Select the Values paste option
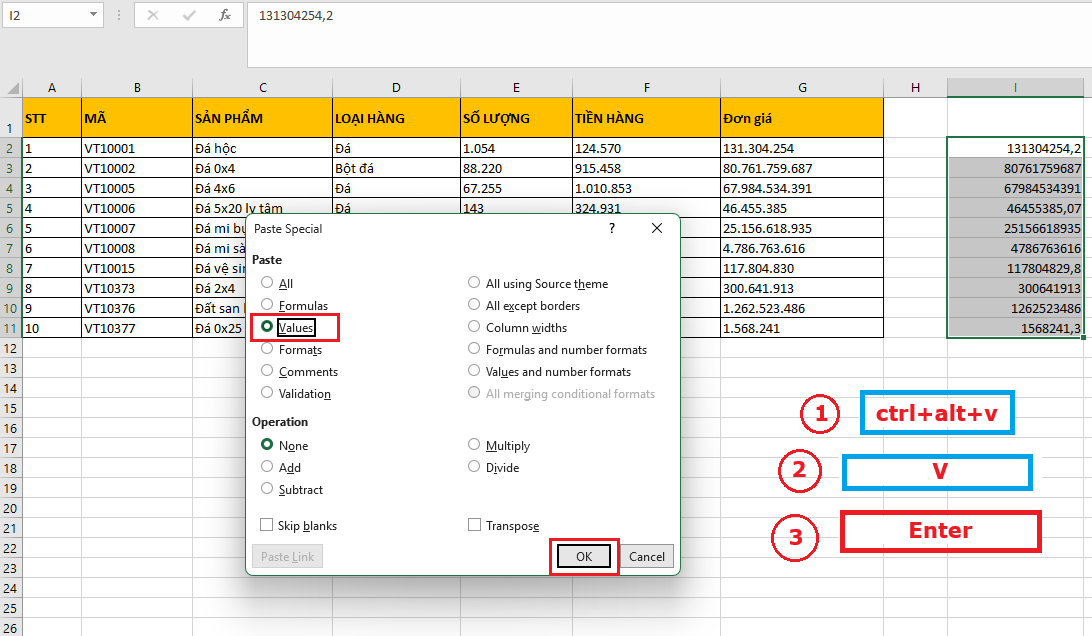This screenshot has width=1092, height=636. [267, 327]
